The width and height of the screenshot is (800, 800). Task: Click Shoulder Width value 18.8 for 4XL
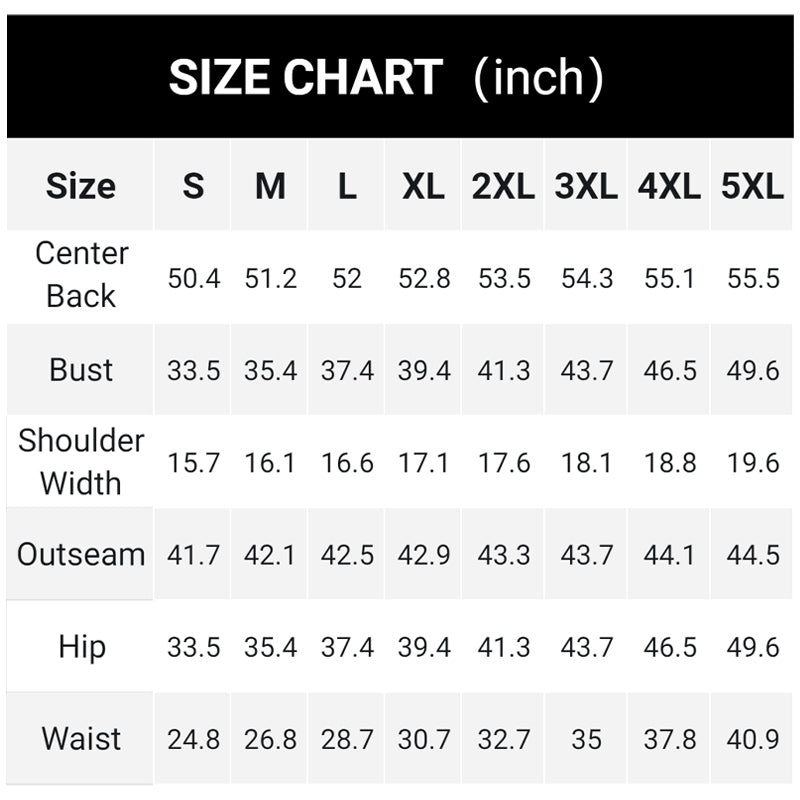tap(670, 463)
